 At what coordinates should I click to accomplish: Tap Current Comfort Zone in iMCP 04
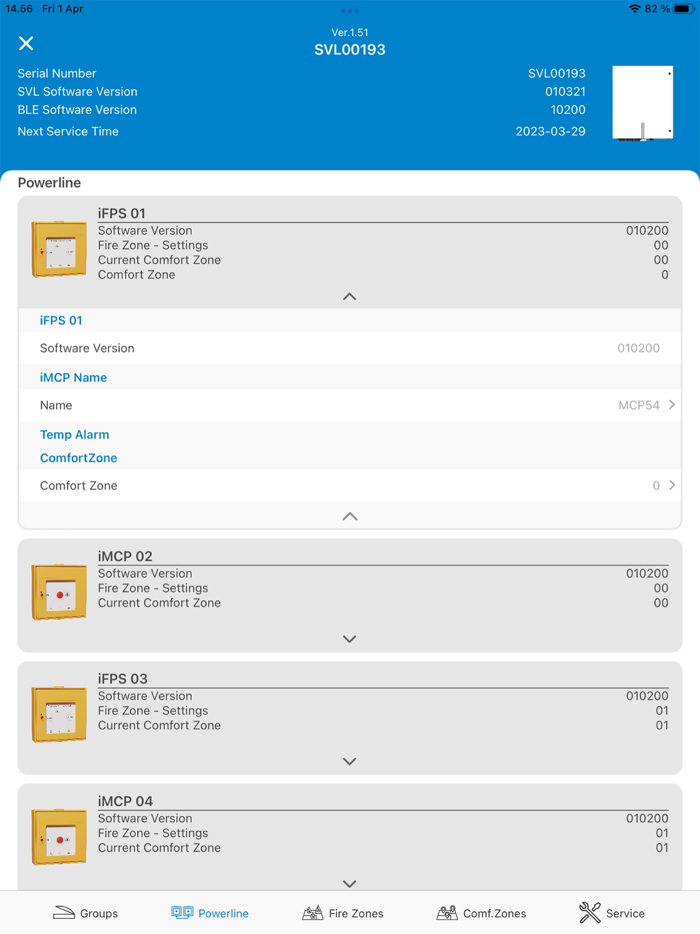(159, 848)
